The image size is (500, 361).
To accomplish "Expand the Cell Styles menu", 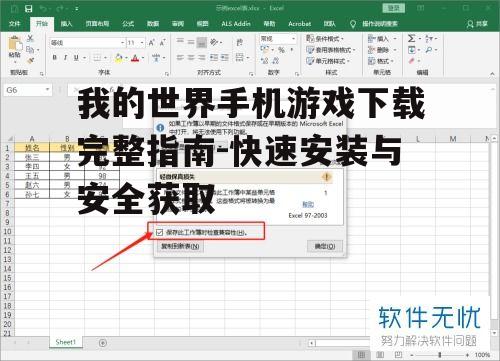I will point(328,61).
